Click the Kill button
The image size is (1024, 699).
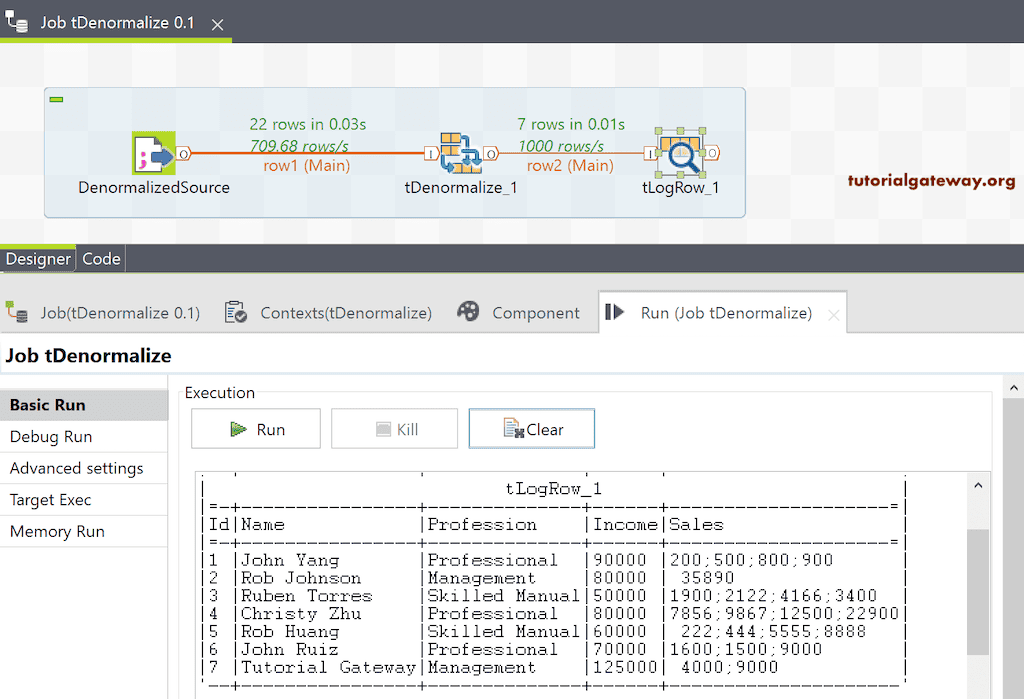point(394,428)
